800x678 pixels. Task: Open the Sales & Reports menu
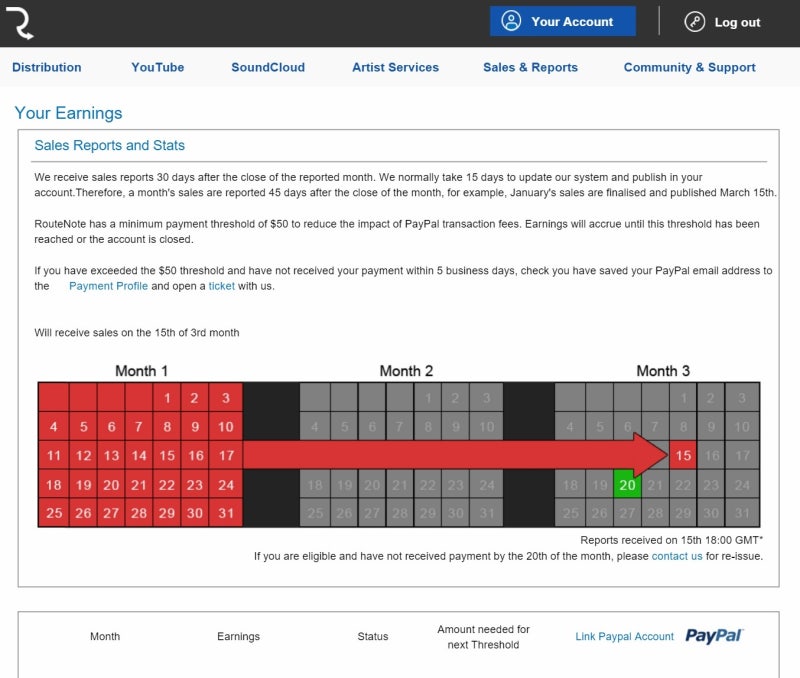pos(531,67)
